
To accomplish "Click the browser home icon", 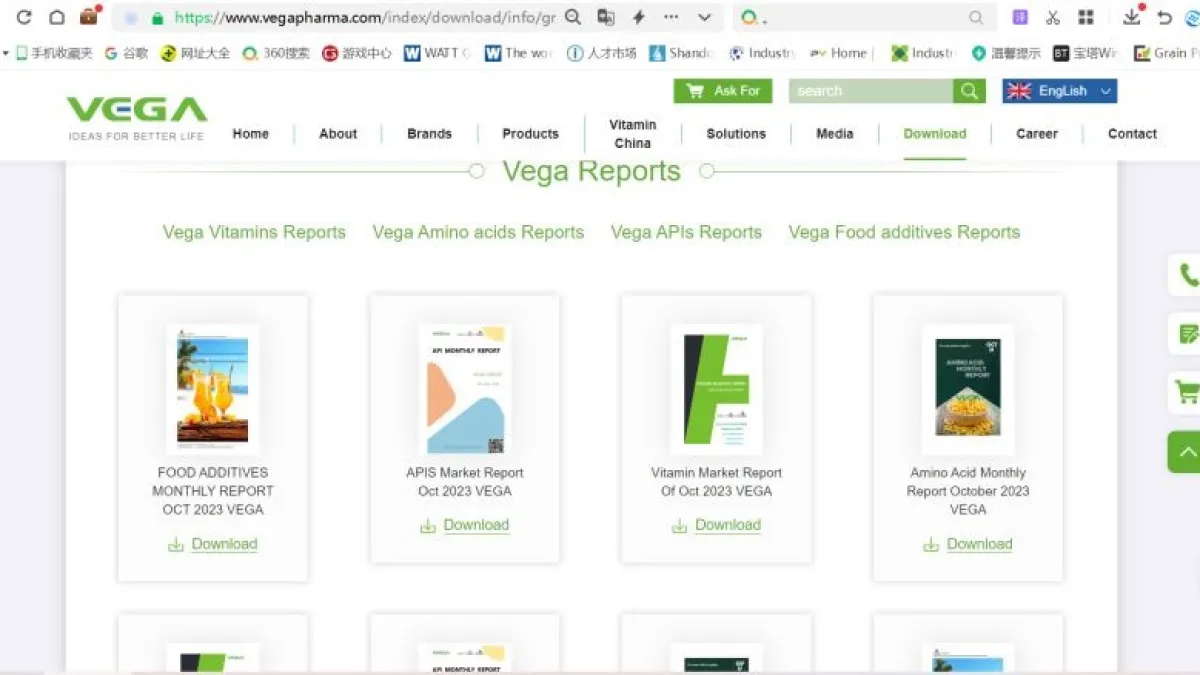I will [x=57, y=17].
